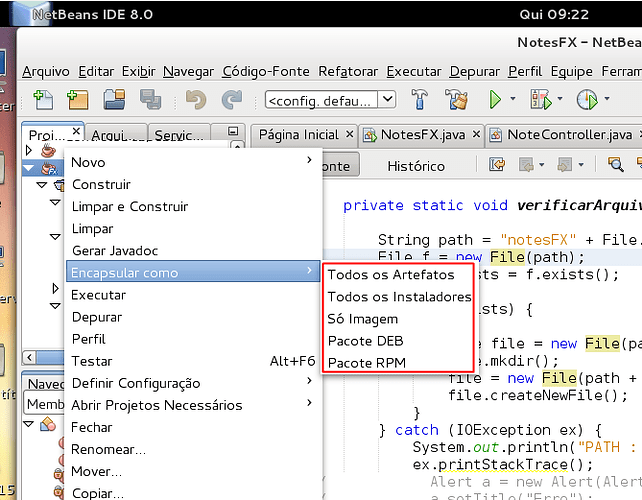The image size is (642, 500).
Task: Open the Navegar menu
Action: coord(188,71)
